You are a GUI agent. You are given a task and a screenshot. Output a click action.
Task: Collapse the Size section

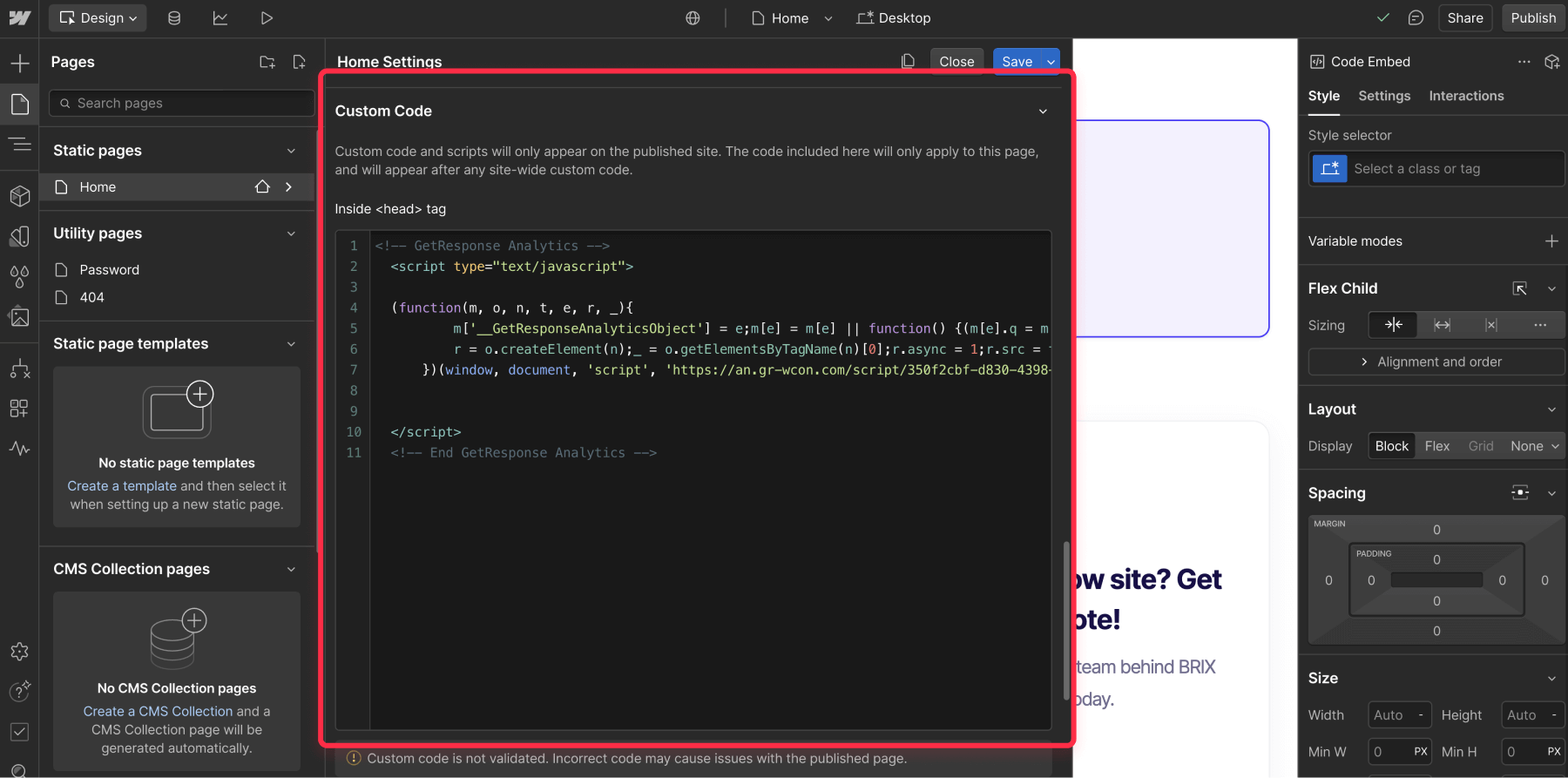[1551, 679]
